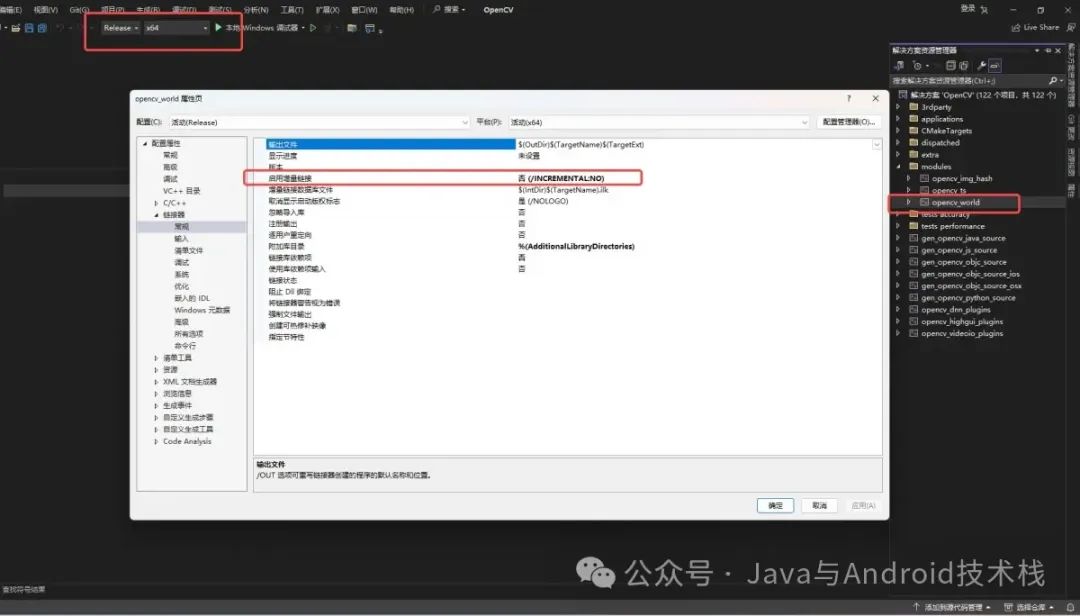Open the 扩展(X) menu
Screen dimensions: 1080x616
(327, 10)
